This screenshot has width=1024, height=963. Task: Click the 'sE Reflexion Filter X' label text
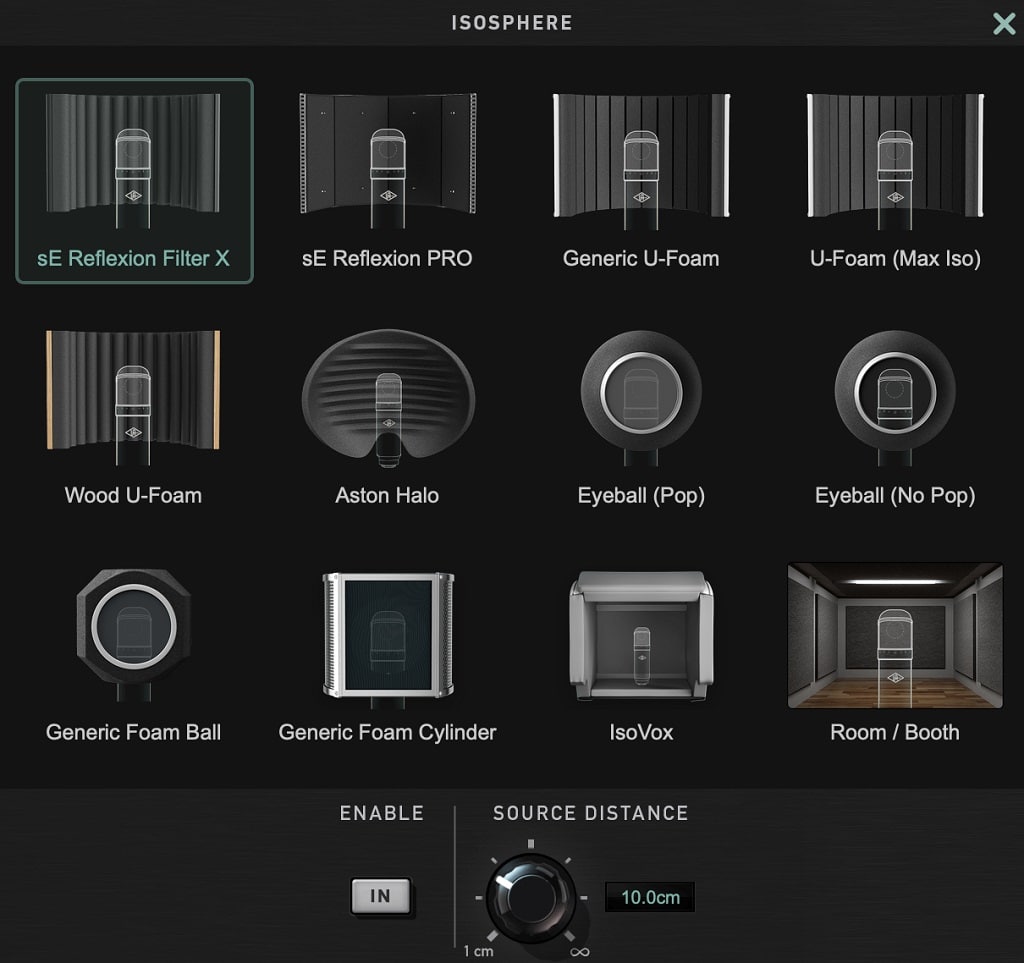tap(133, 259)
